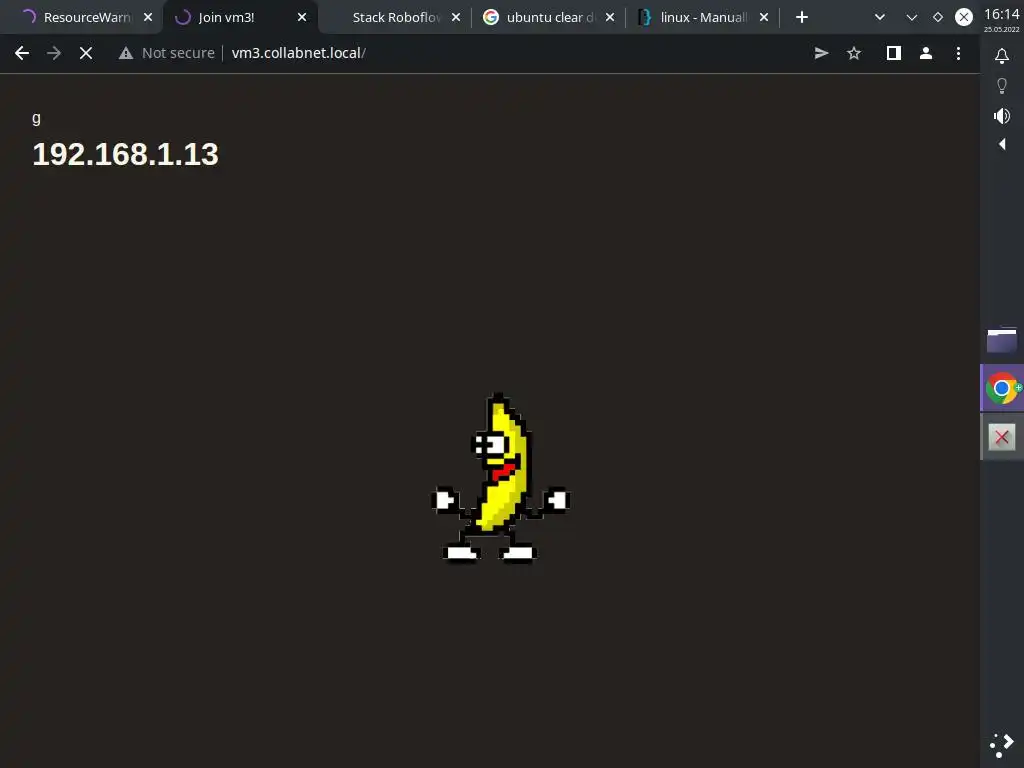
Task: Open the tab search dropdown
Action: click(880, 17)
